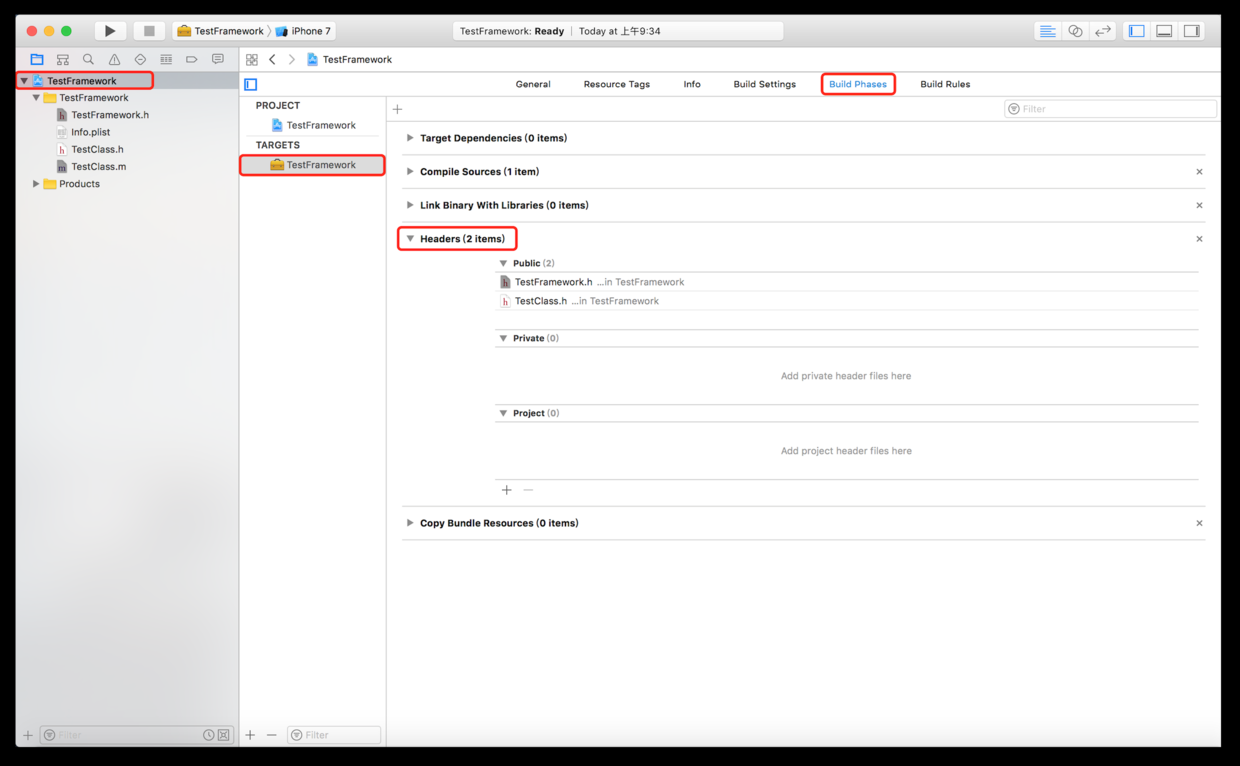Click the Run (play) button in toolbar
This screenshot has height=766, width=1240.
pos(110,31)
